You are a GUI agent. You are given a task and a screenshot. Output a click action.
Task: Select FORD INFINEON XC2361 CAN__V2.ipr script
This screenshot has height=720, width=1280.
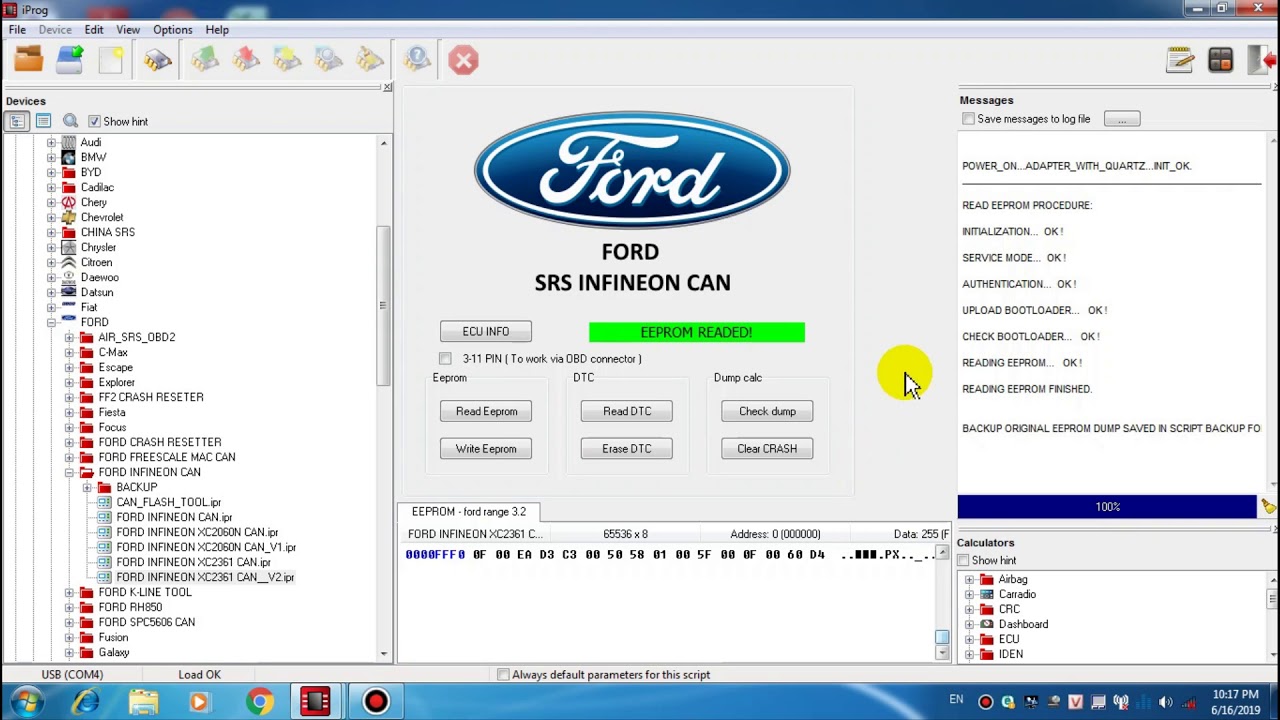point(204,577)
